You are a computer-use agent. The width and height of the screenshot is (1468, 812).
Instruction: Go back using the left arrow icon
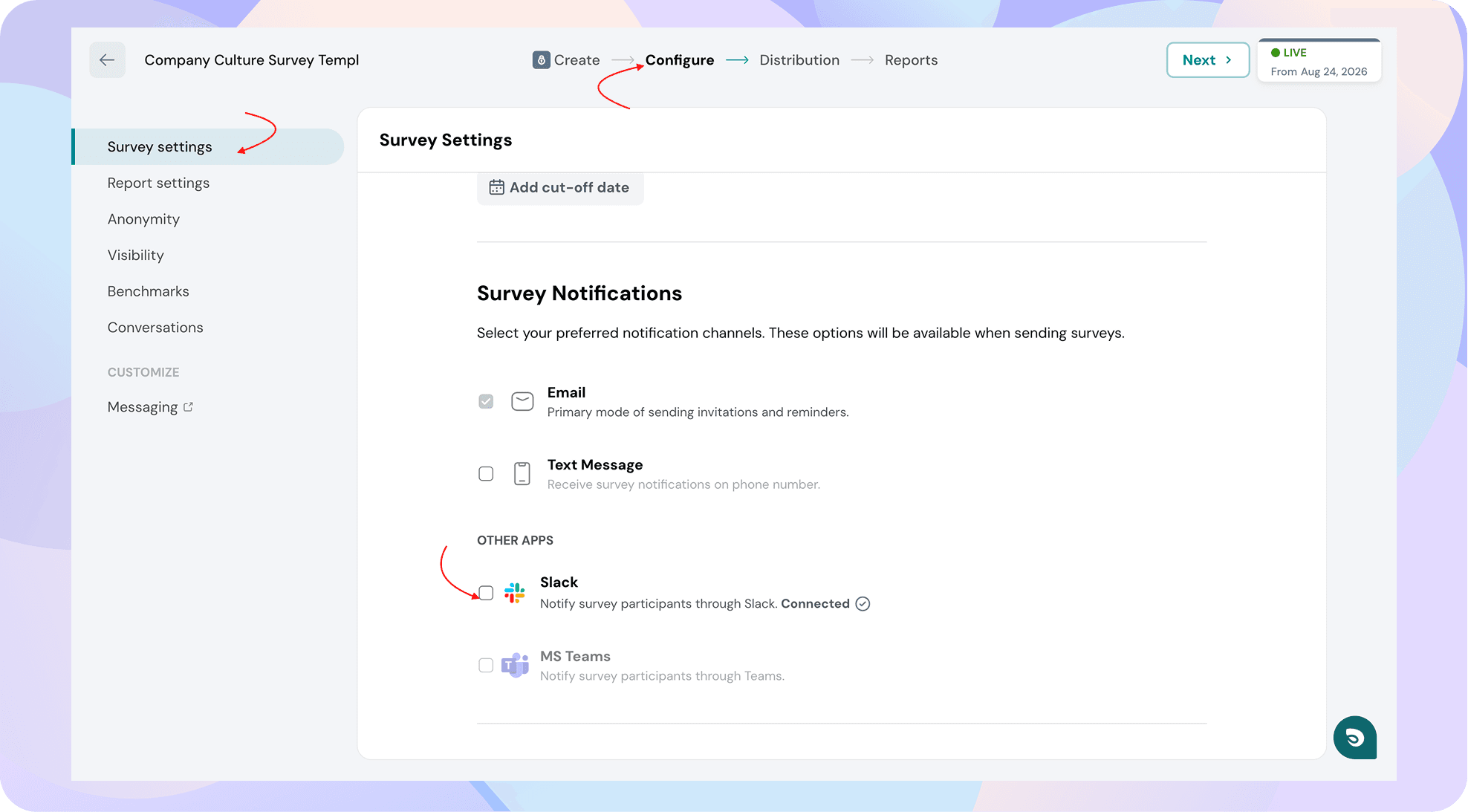coord(107,60)
